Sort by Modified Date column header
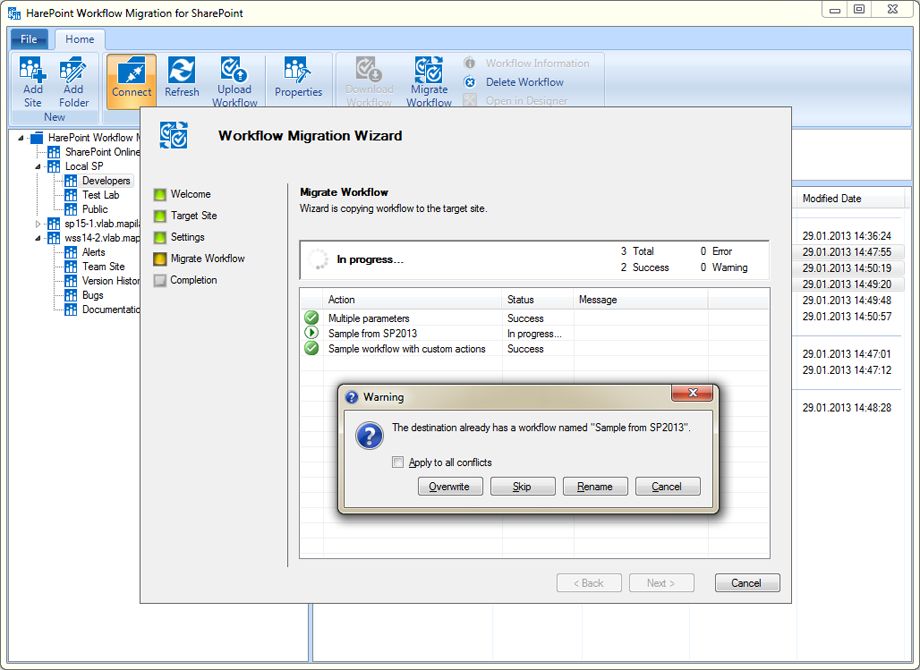This screenshot has width=920, height=670. point(847,198)
